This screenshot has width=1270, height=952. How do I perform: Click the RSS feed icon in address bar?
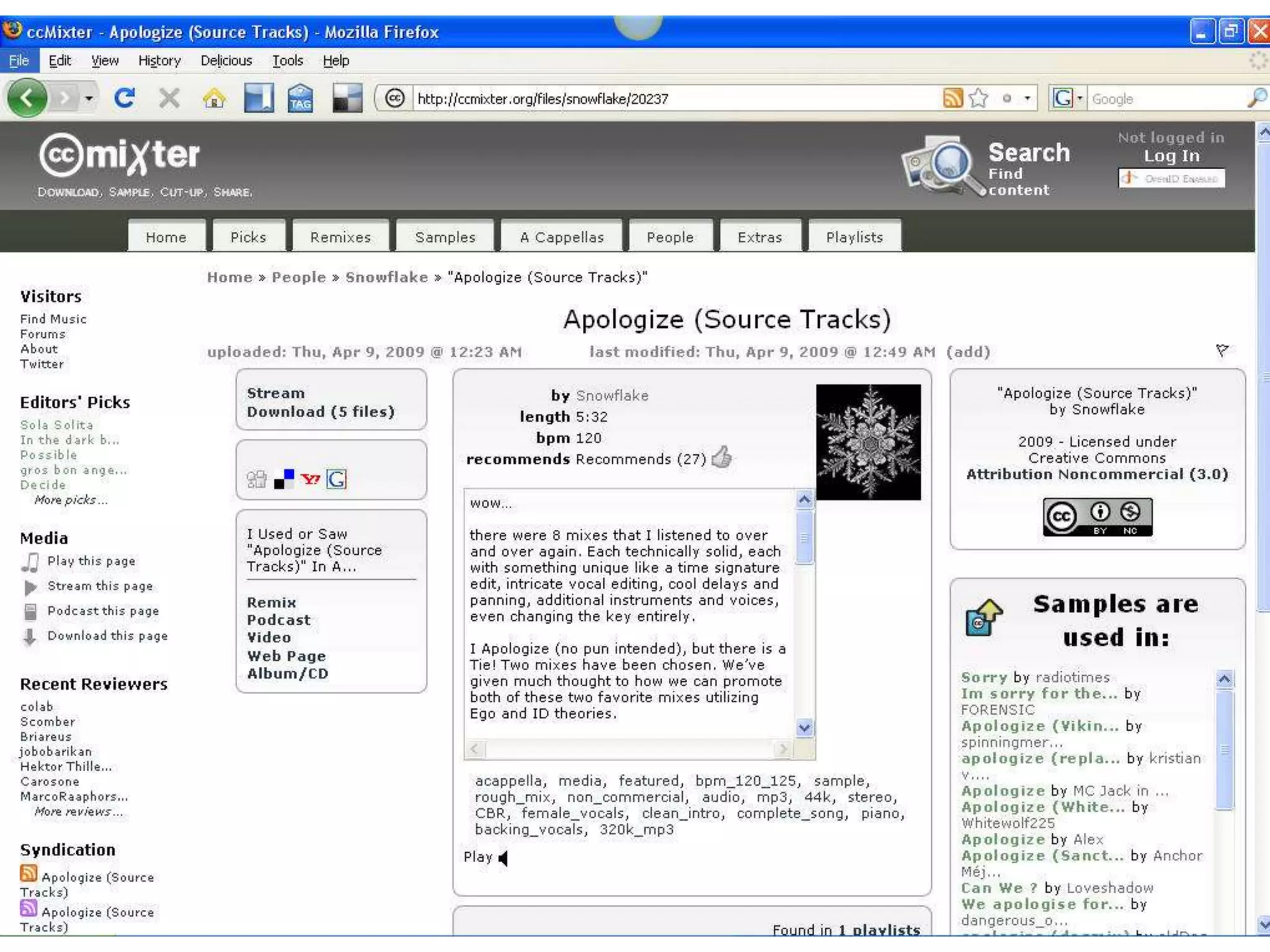952,98
